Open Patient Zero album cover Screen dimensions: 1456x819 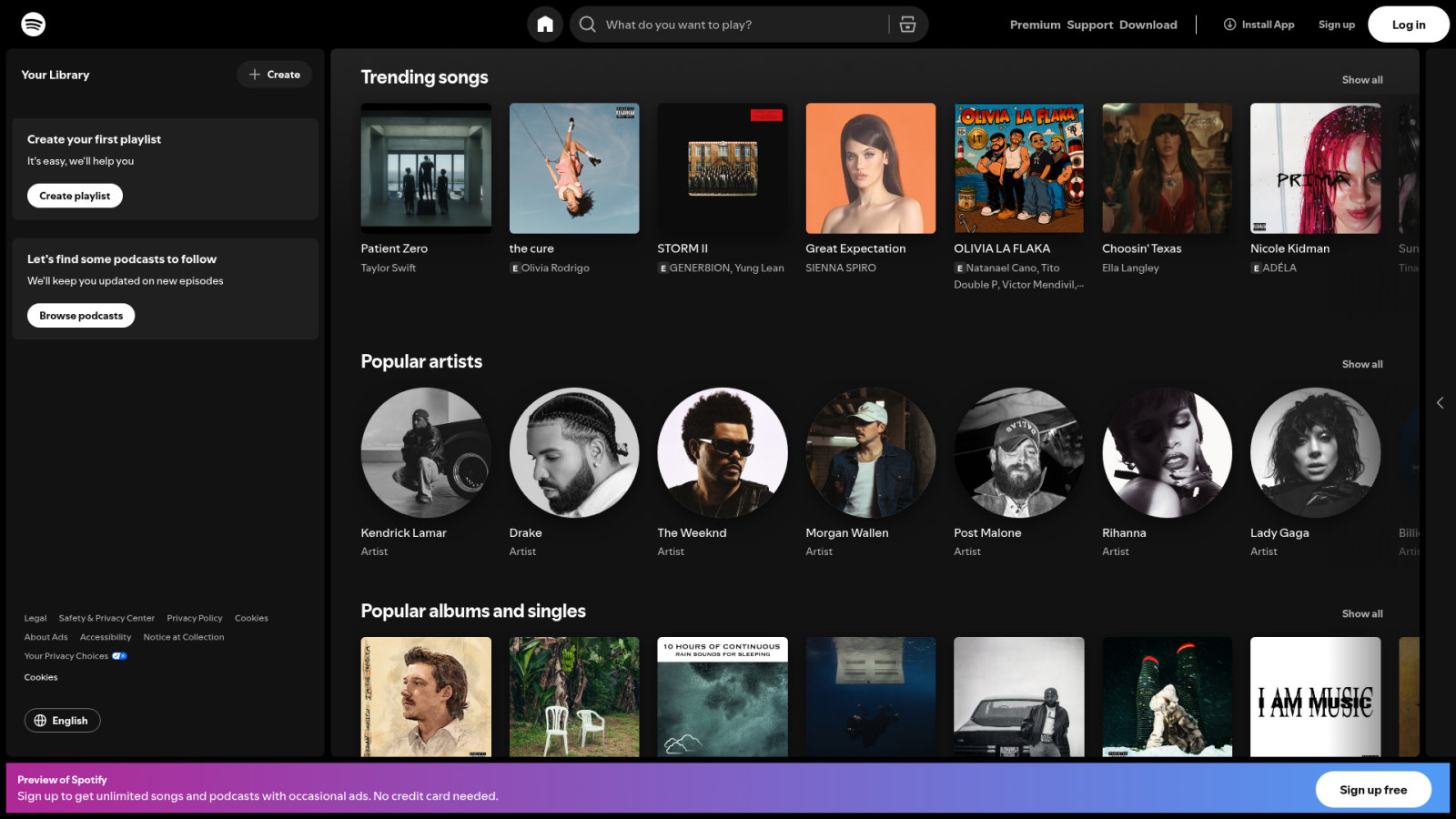coord(426,168)
